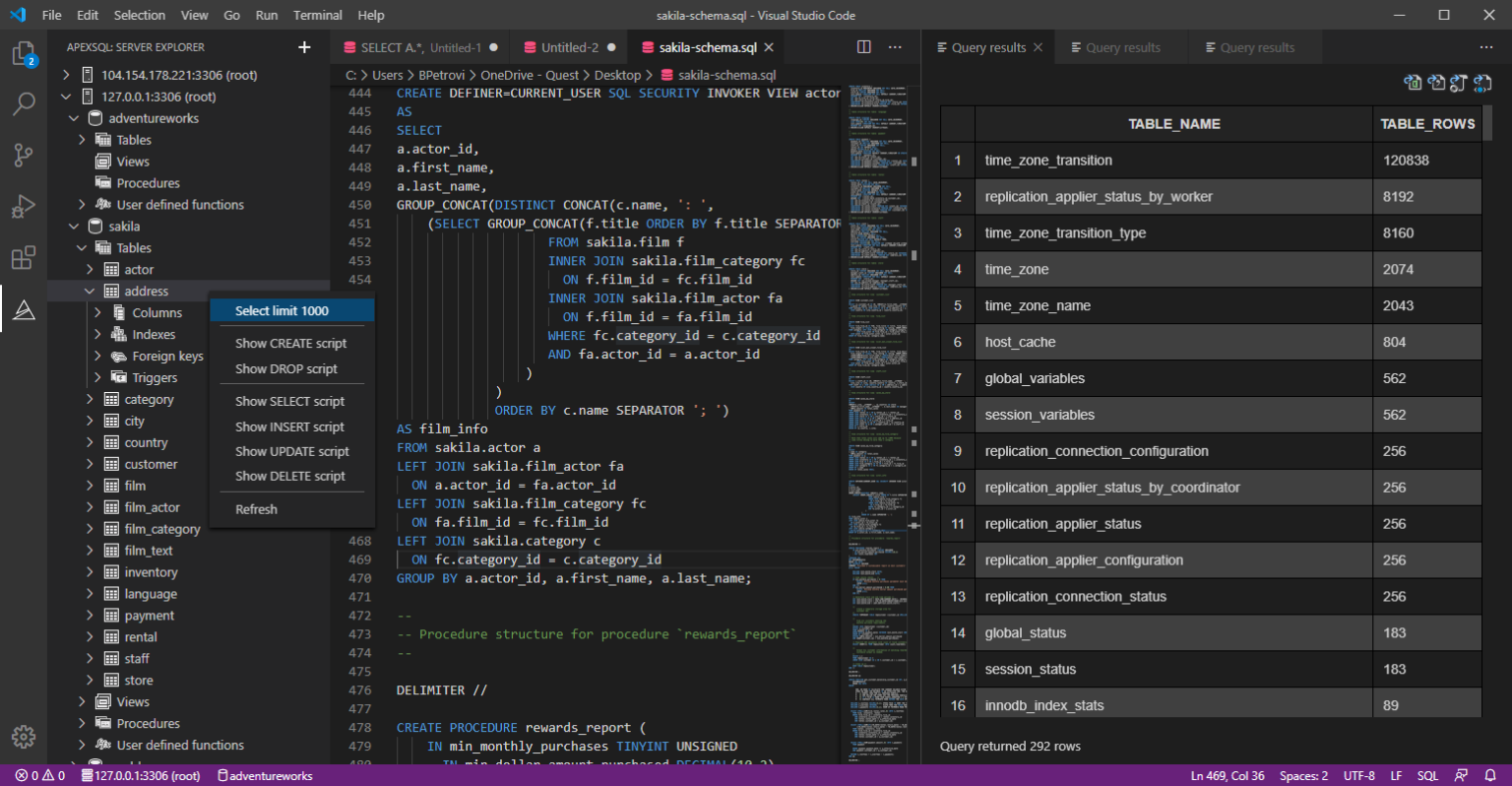Open the Terminal menu

click(317, 15)
